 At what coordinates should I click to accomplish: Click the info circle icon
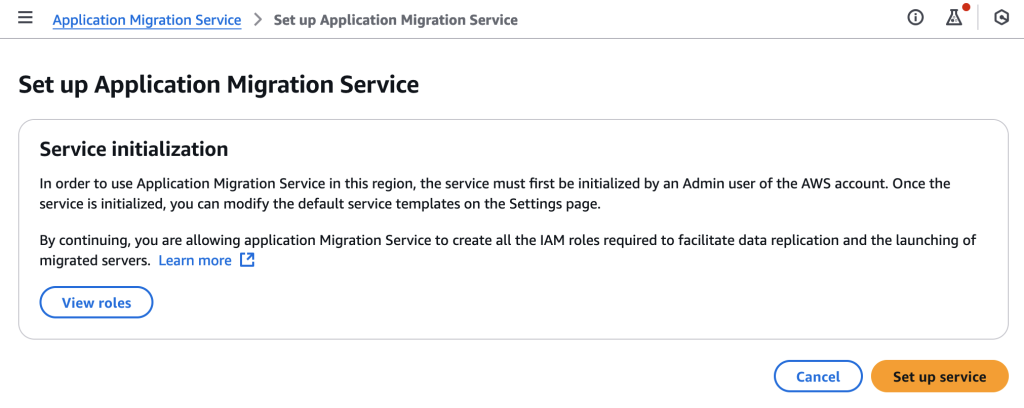[x=915, y=19]
